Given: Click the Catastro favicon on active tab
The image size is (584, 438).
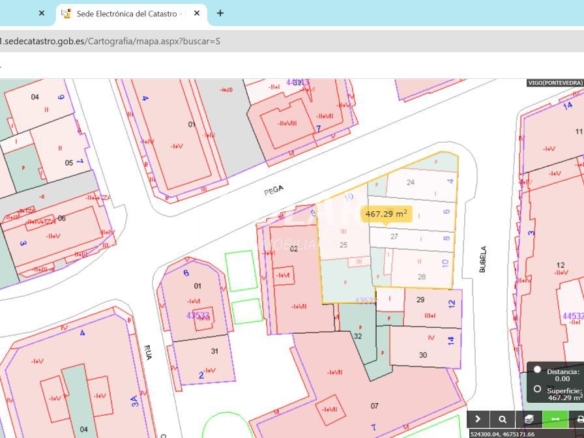Looking at the screenshot, I should point(66,14).
